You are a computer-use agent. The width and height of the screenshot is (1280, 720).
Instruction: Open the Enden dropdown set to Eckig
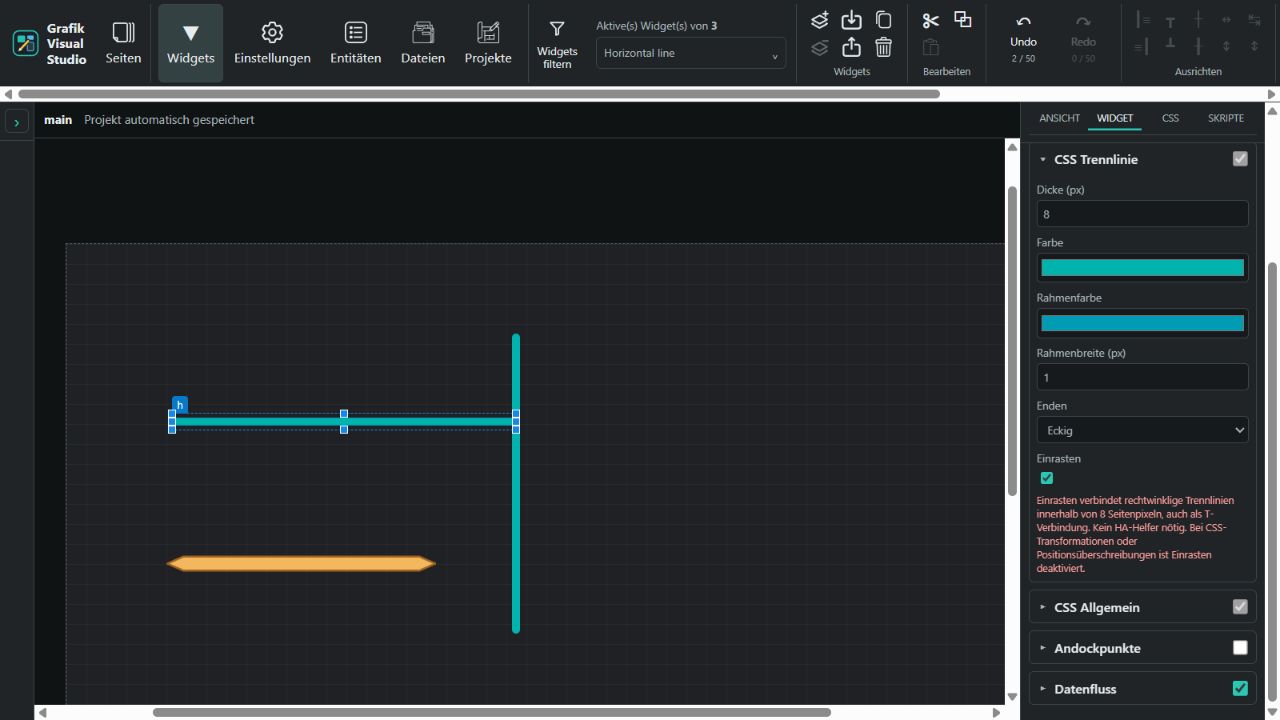pos(1143,430)
